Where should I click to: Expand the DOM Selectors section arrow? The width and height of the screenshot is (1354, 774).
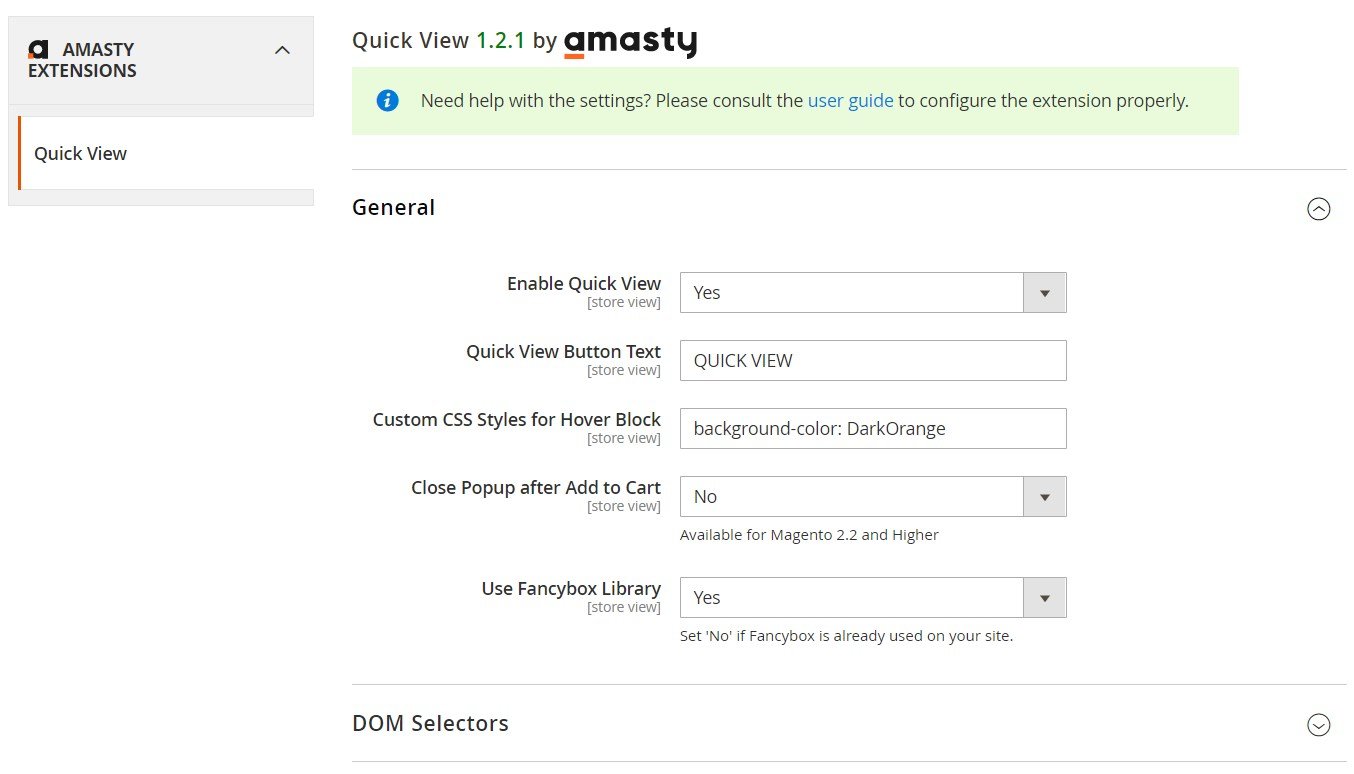tap(1319, 725)
